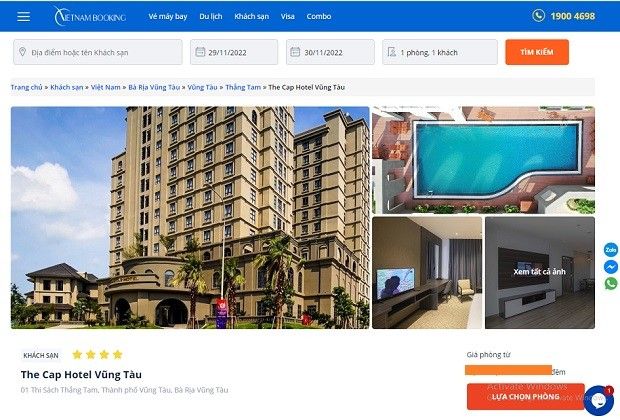Open Facebook Messenger chat icon
Image resolution: width=620 pixels, height=420 pixels.
tap(611, 267)
